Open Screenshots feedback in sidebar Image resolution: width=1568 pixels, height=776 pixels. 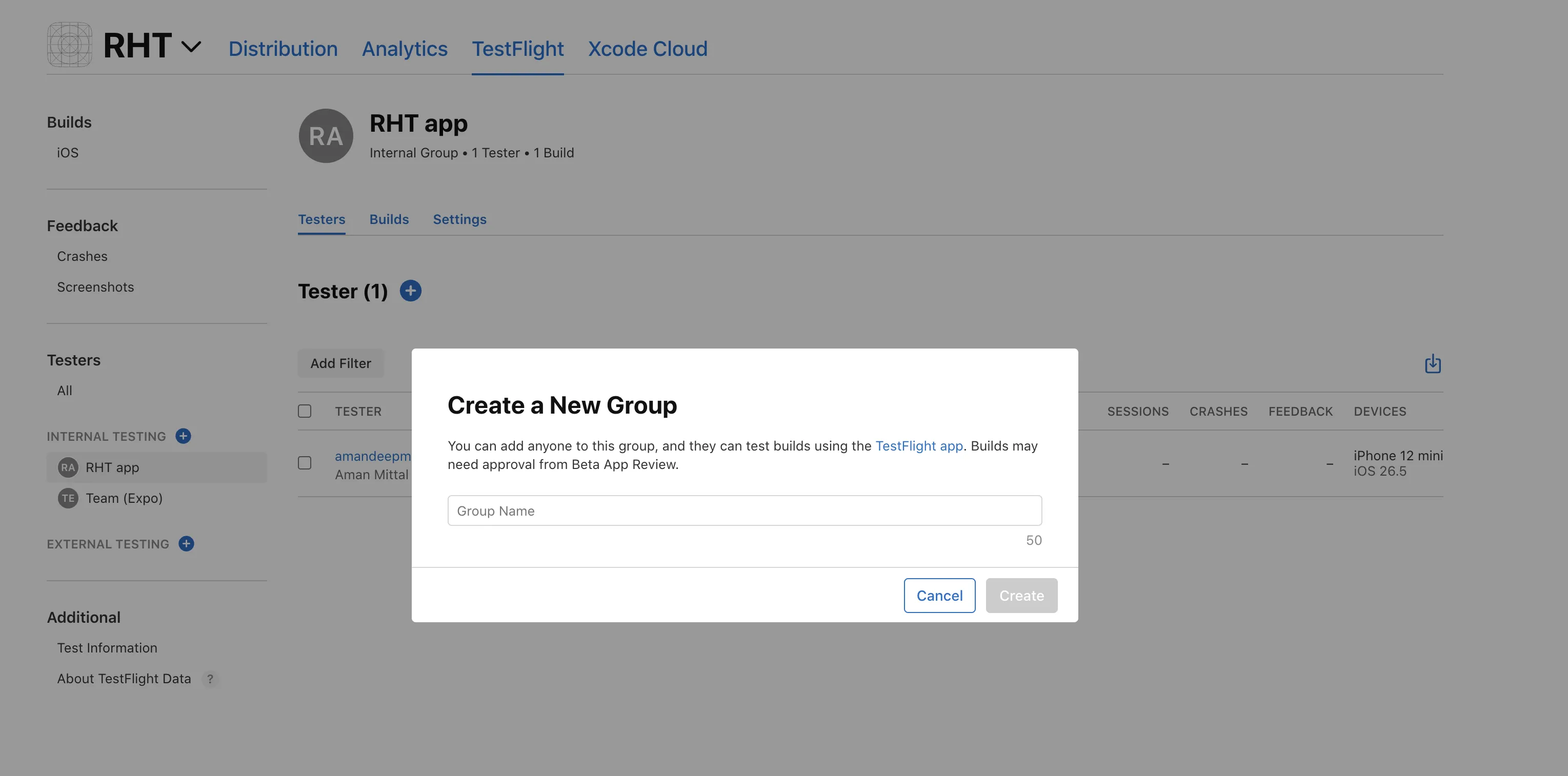coord(95,287)
